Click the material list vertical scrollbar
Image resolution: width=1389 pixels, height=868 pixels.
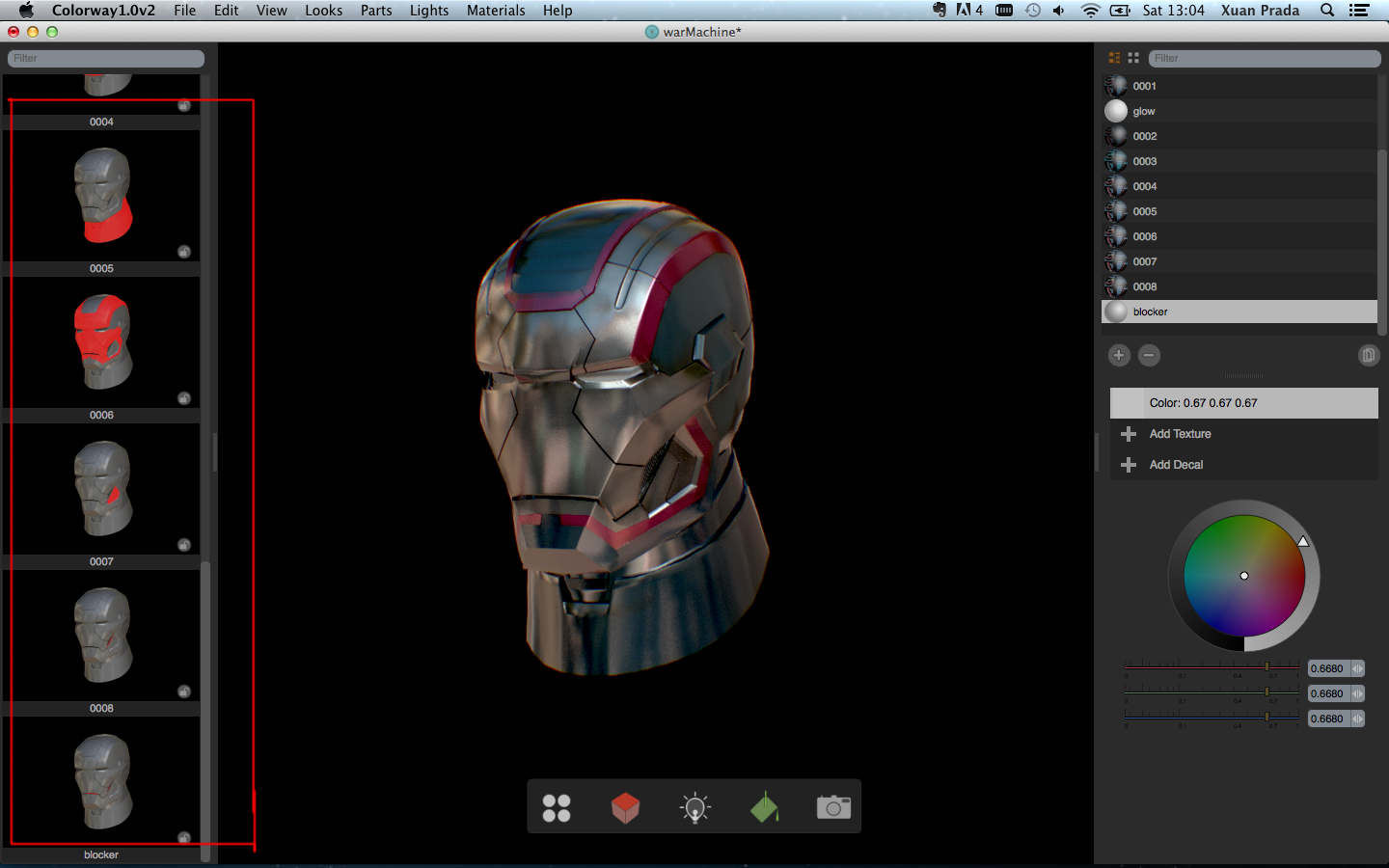[1382, 241]
